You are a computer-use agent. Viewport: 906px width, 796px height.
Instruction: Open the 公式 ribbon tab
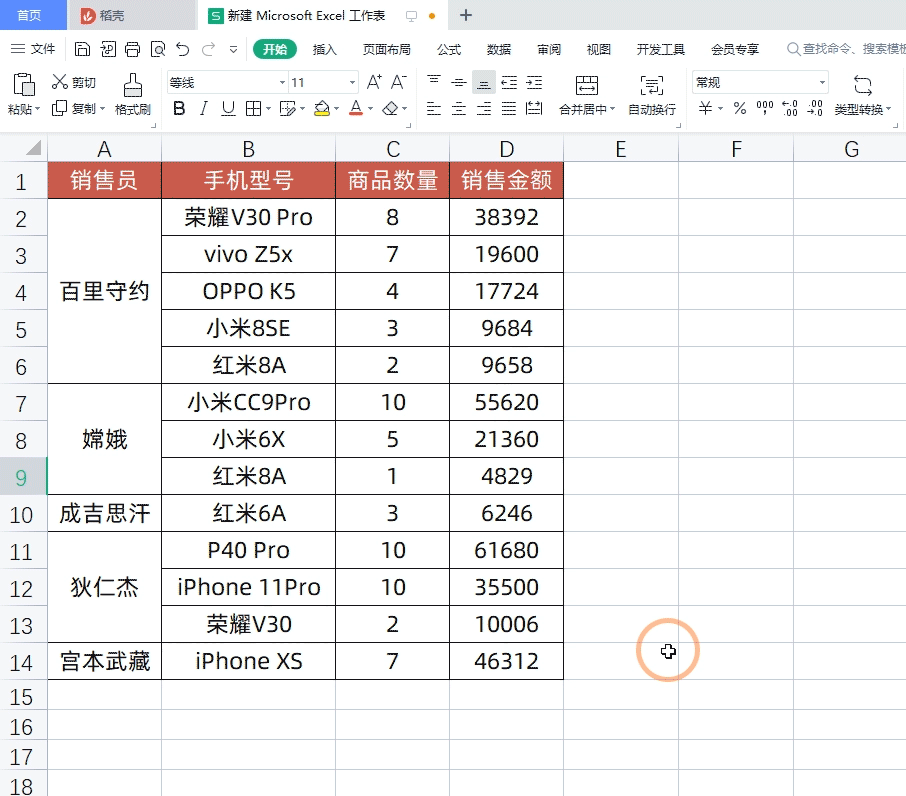448,48
